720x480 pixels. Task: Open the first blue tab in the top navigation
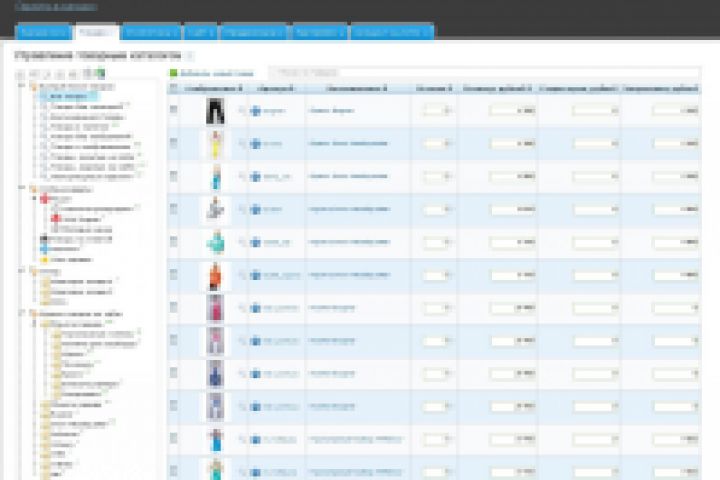[43, 32]
